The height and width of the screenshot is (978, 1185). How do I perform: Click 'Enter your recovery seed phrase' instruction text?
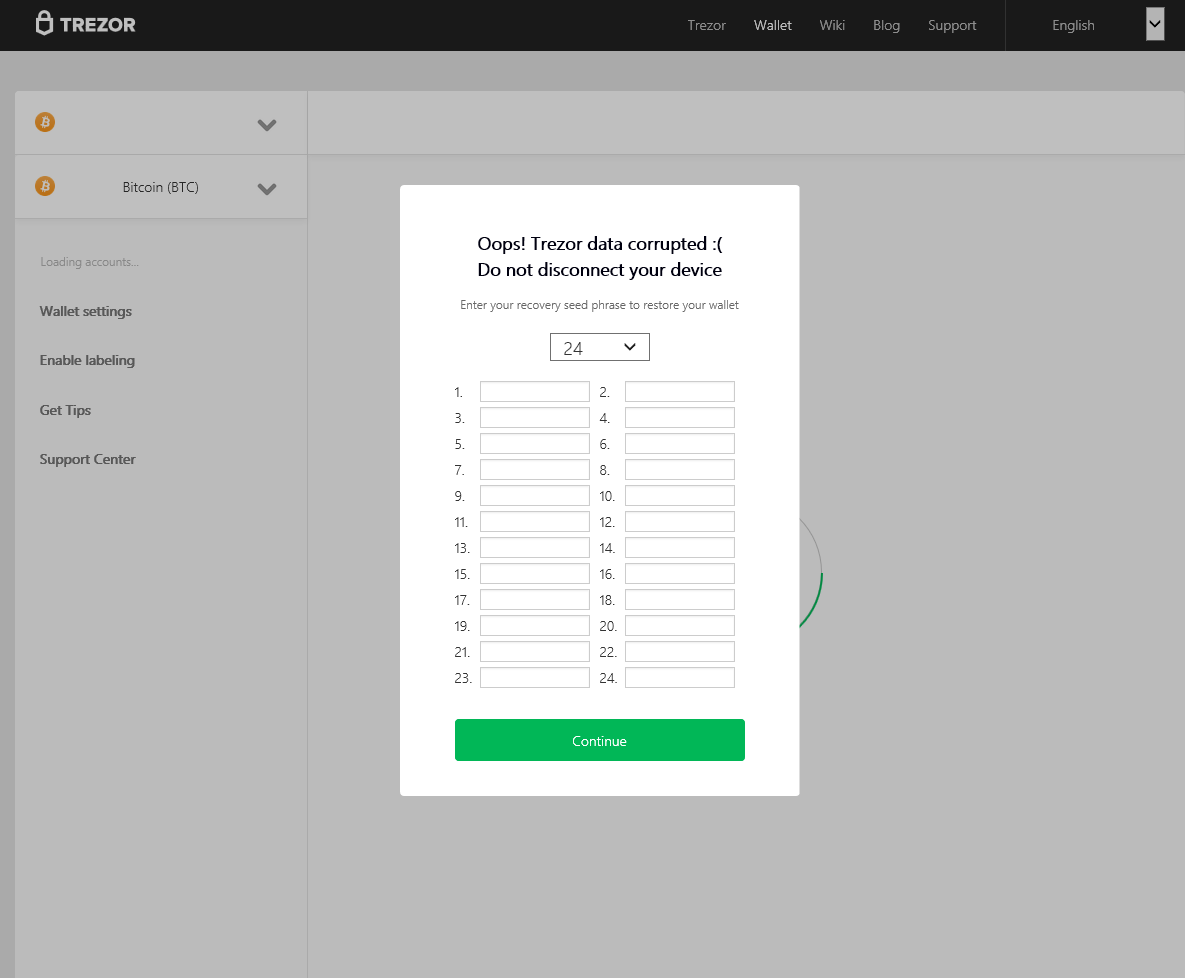(599, 305)
